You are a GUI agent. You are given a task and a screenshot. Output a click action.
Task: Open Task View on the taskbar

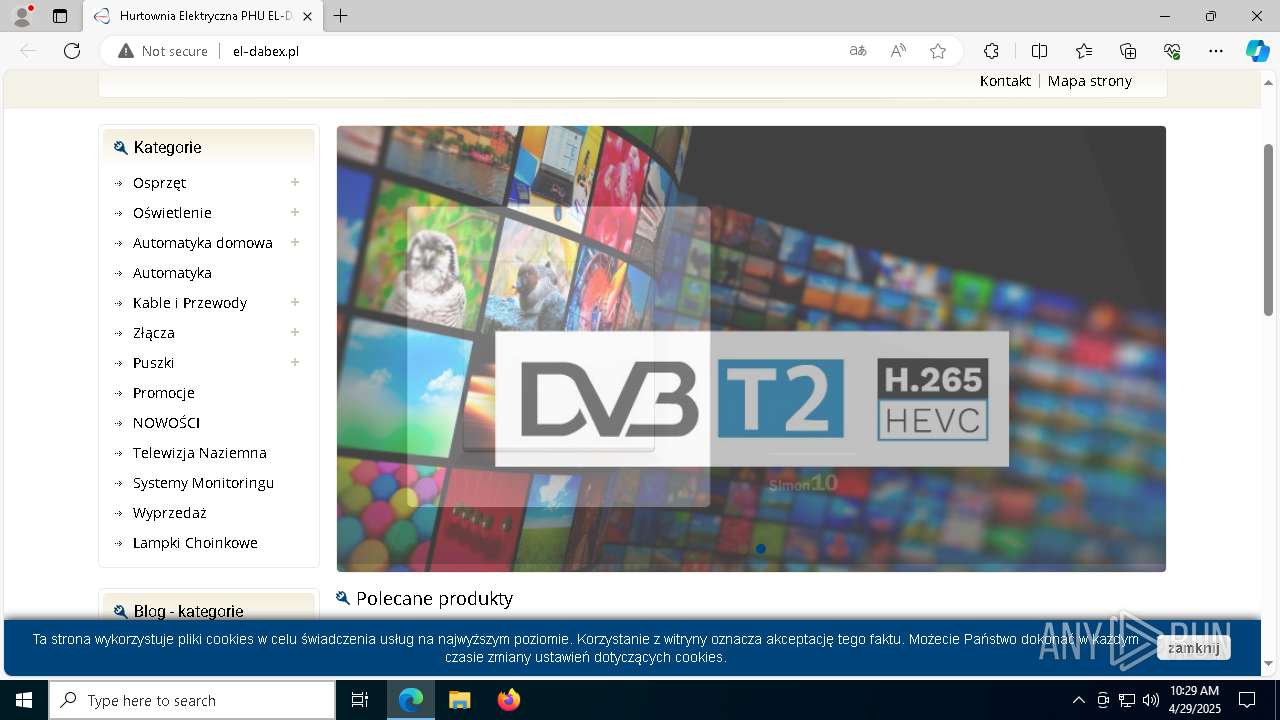[x=360, y=700]
